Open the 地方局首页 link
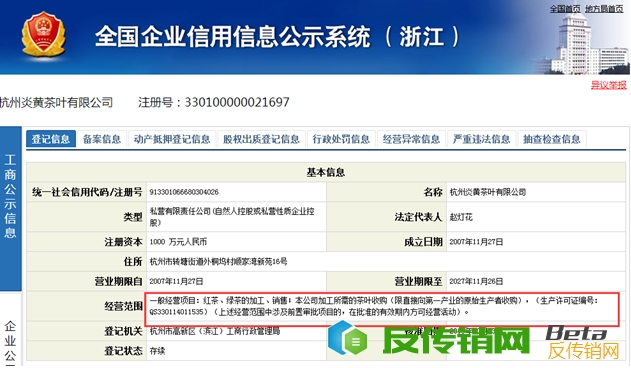This screenshot has height=368, width=631. tap(604, 8)
